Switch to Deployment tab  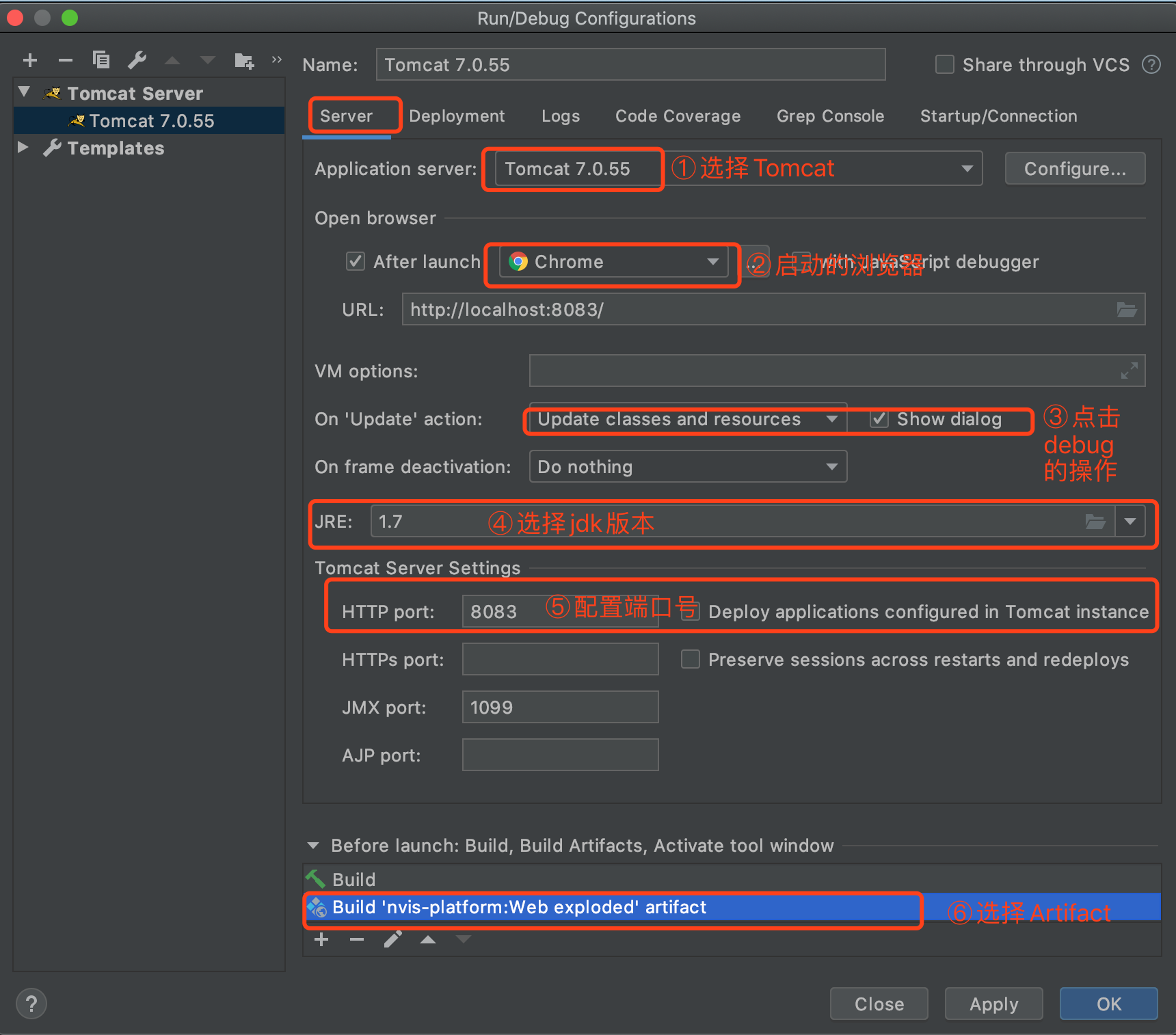(457, 116)
